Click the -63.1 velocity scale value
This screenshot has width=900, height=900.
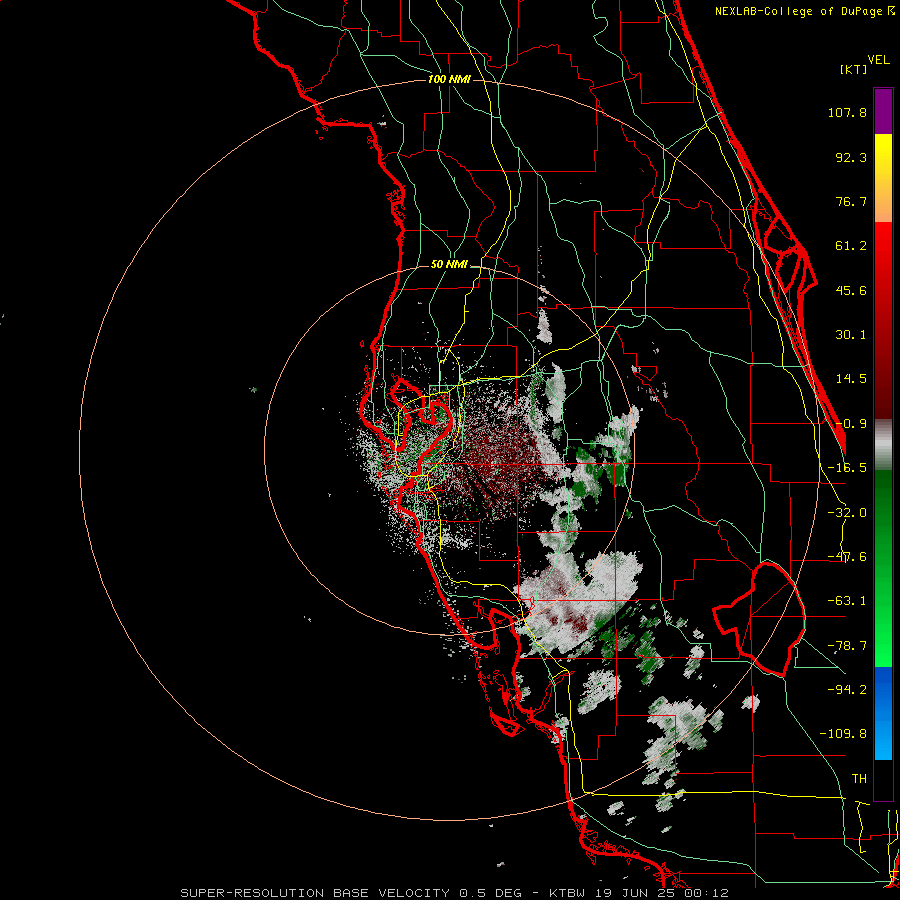tap(847, 601)
